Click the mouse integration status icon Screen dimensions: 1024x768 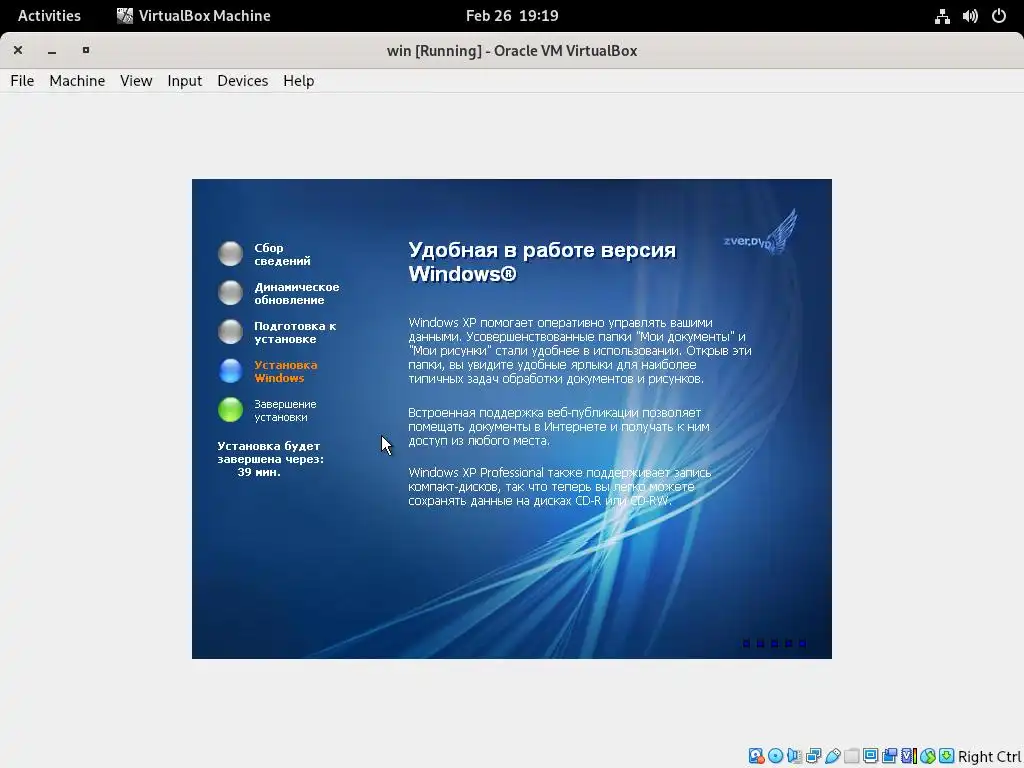[x=927, y=756]
